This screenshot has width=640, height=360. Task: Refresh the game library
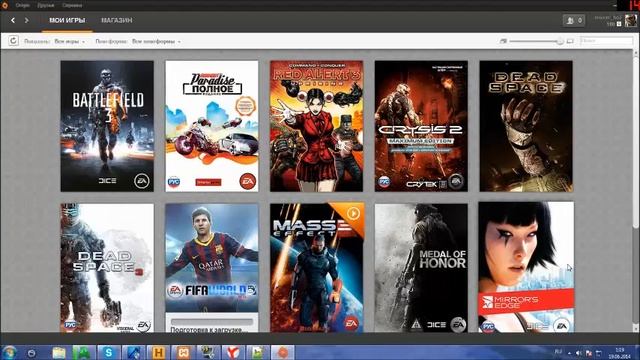tap(13, 41)
